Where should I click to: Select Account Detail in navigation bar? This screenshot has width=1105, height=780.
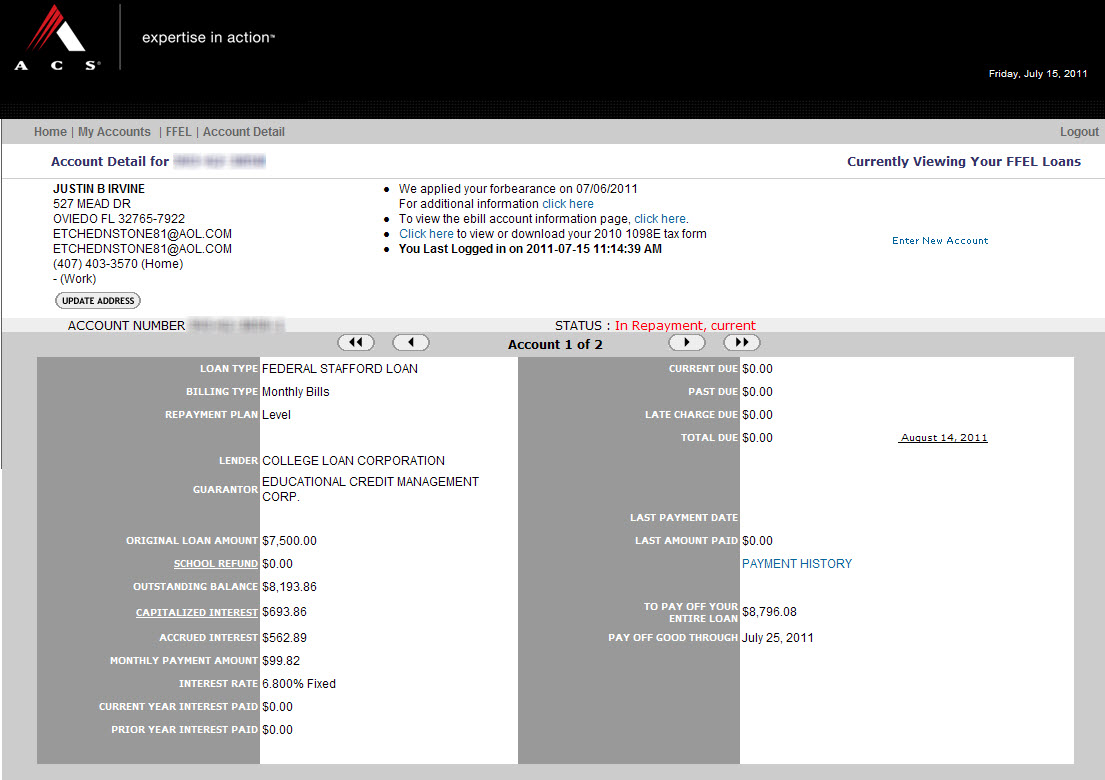pos(244,132)
